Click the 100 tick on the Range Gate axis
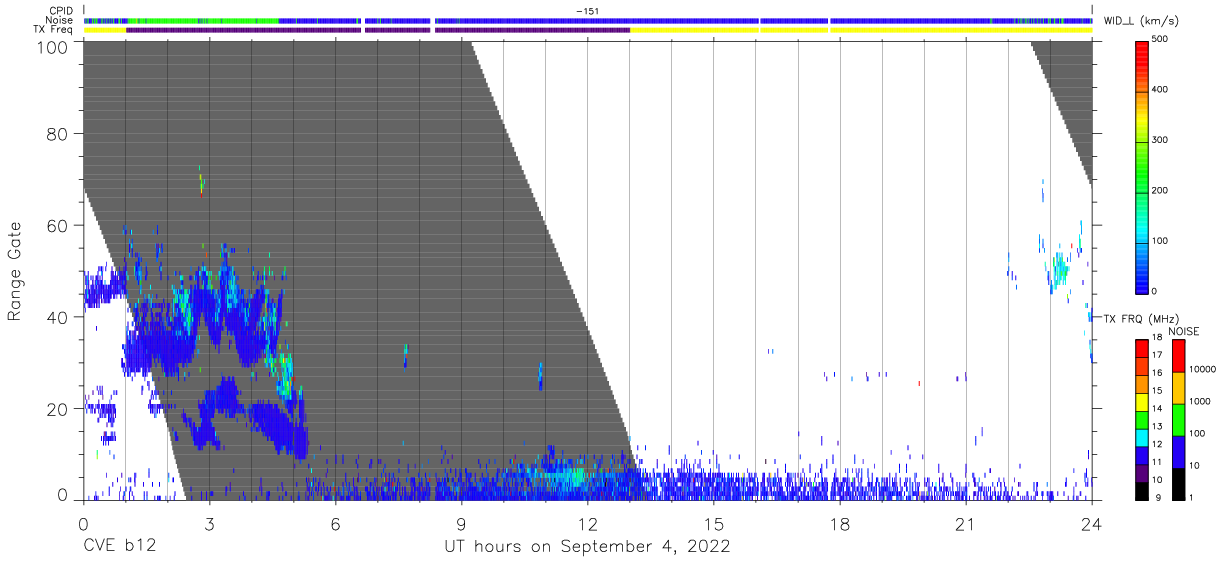The image size is (1228, 567). (50, 46)
